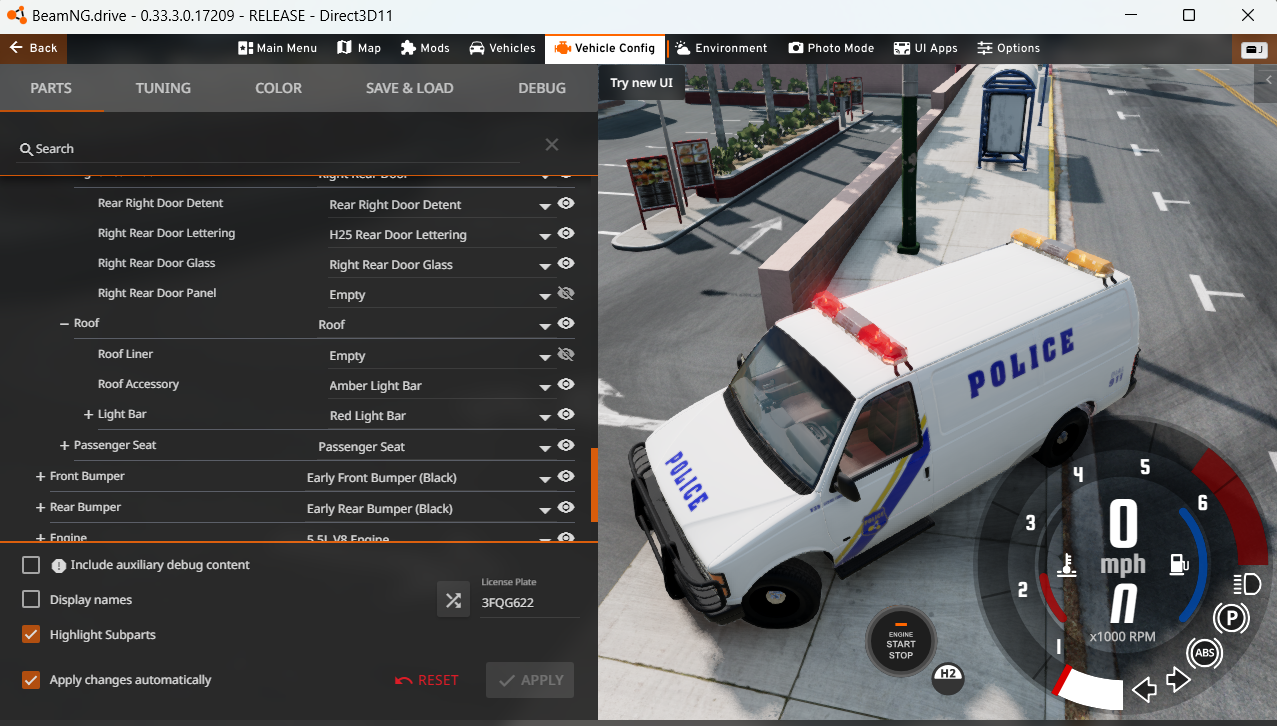The height and width of the screenshot is (726, 1277).
Task: Click the engine Start/Stop button
Action: [x=901, y=643]
